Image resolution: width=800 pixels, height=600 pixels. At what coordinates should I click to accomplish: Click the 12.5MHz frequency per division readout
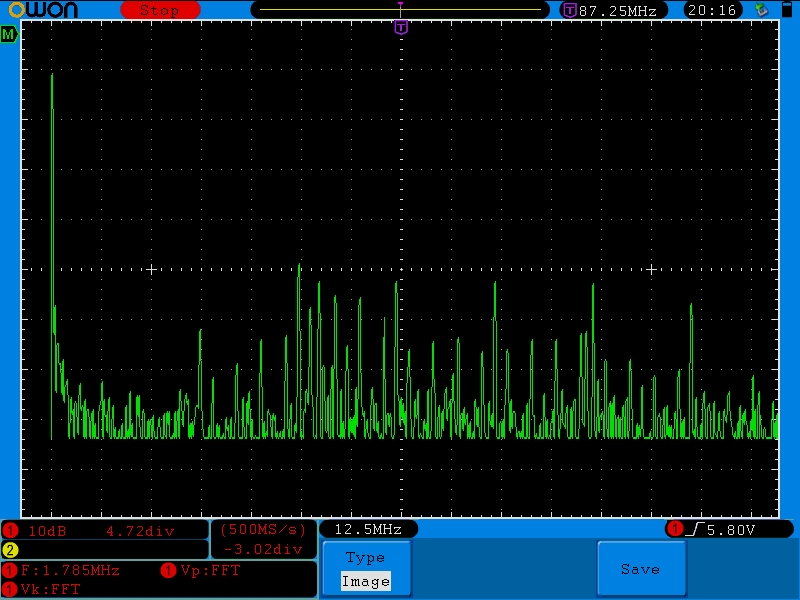[x=367, y=529]
